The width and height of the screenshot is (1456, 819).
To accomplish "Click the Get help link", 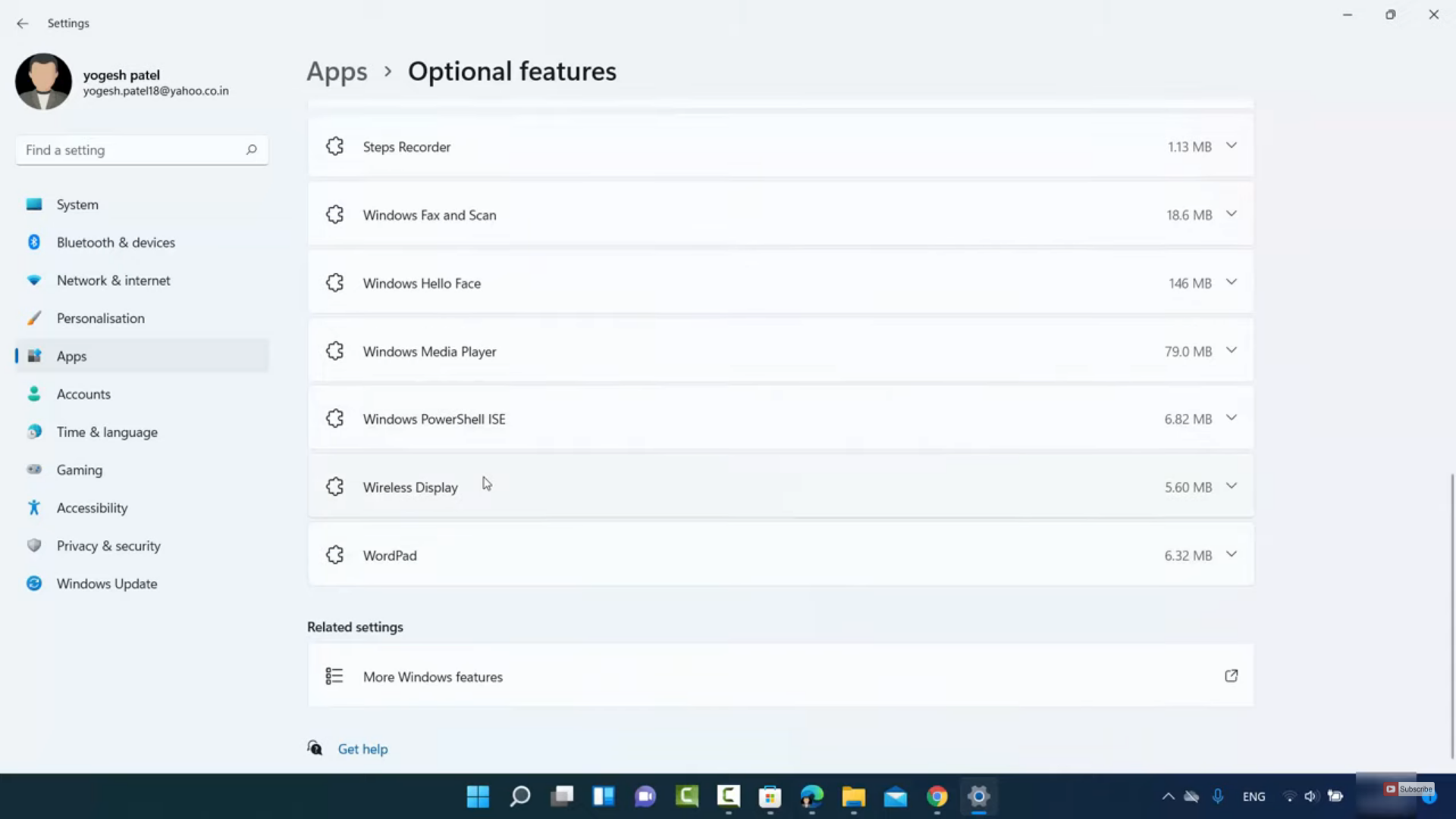I will 362,749.
